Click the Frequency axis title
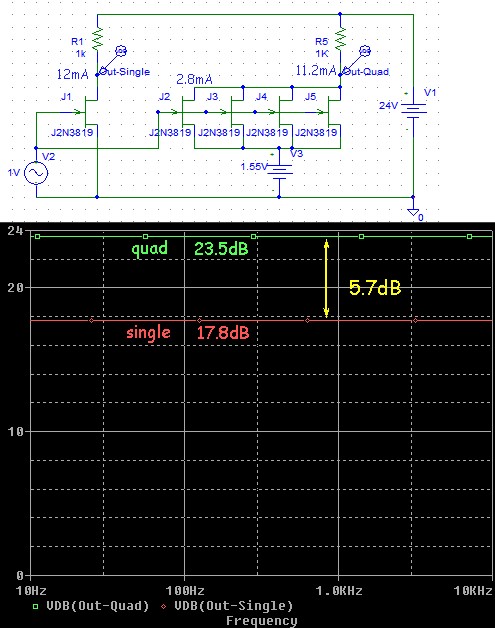 tap(262, 621)
